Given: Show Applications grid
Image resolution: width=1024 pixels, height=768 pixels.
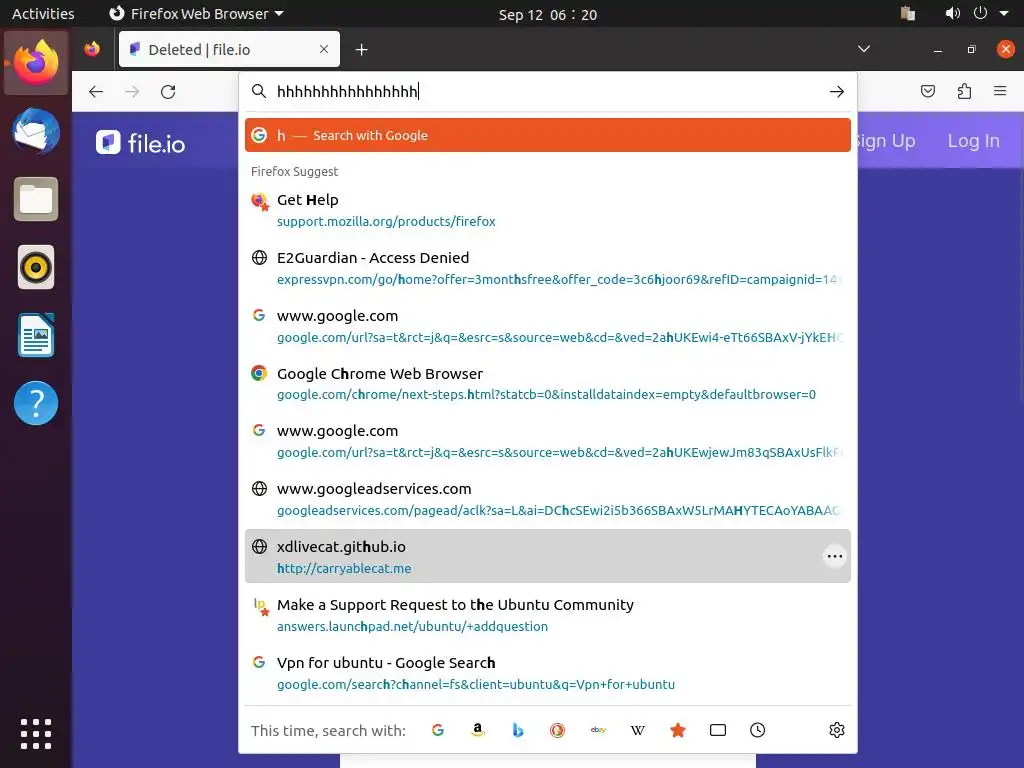Looking at the screenshot, I should (36, 733).
